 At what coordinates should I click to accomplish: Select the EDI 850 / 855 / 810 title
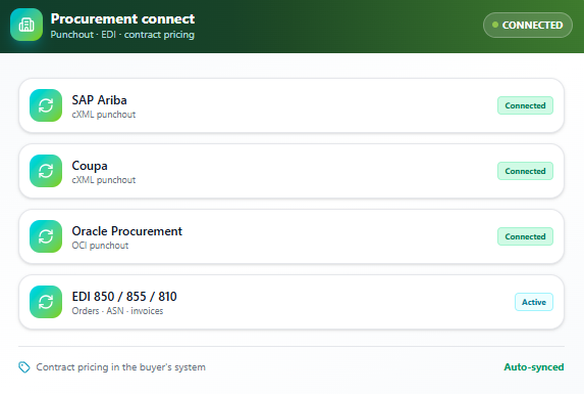click(124, 297)
